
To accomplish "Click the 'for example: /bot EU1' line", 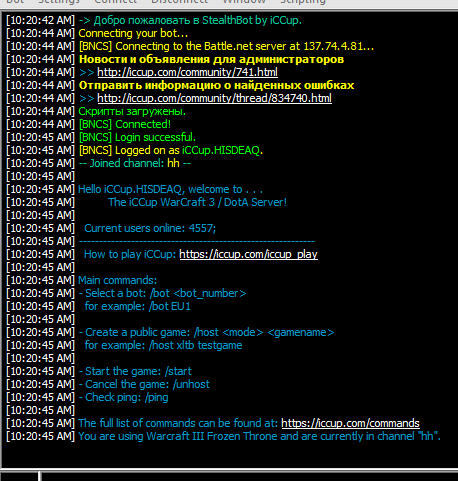I will click(138, 306).
